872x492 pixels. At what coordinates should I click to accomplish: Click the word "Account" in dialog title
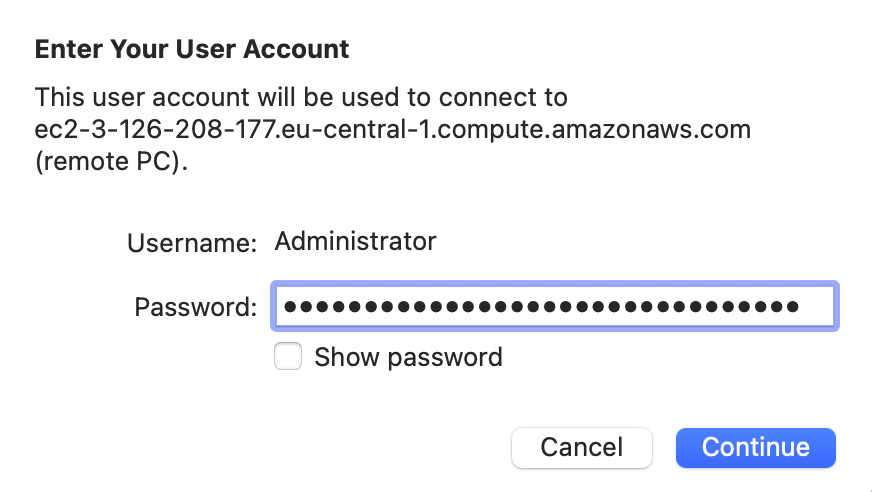click(x=302, y=48)
